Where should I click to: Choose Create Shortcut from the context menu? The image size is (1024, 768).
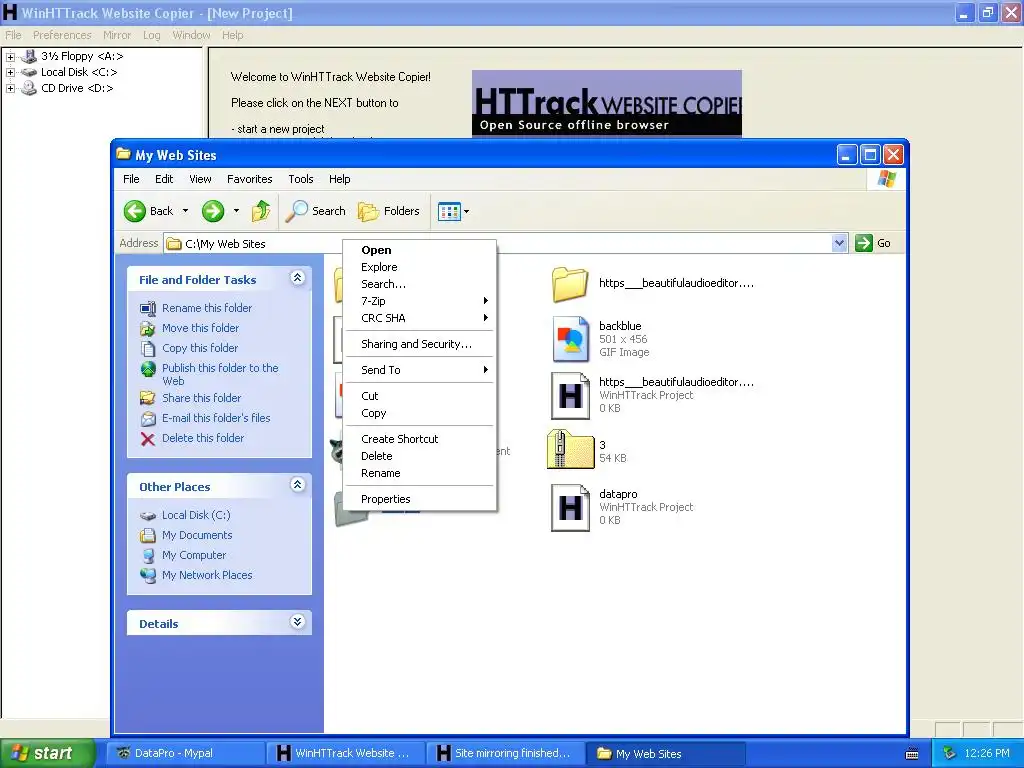[419, 440]
